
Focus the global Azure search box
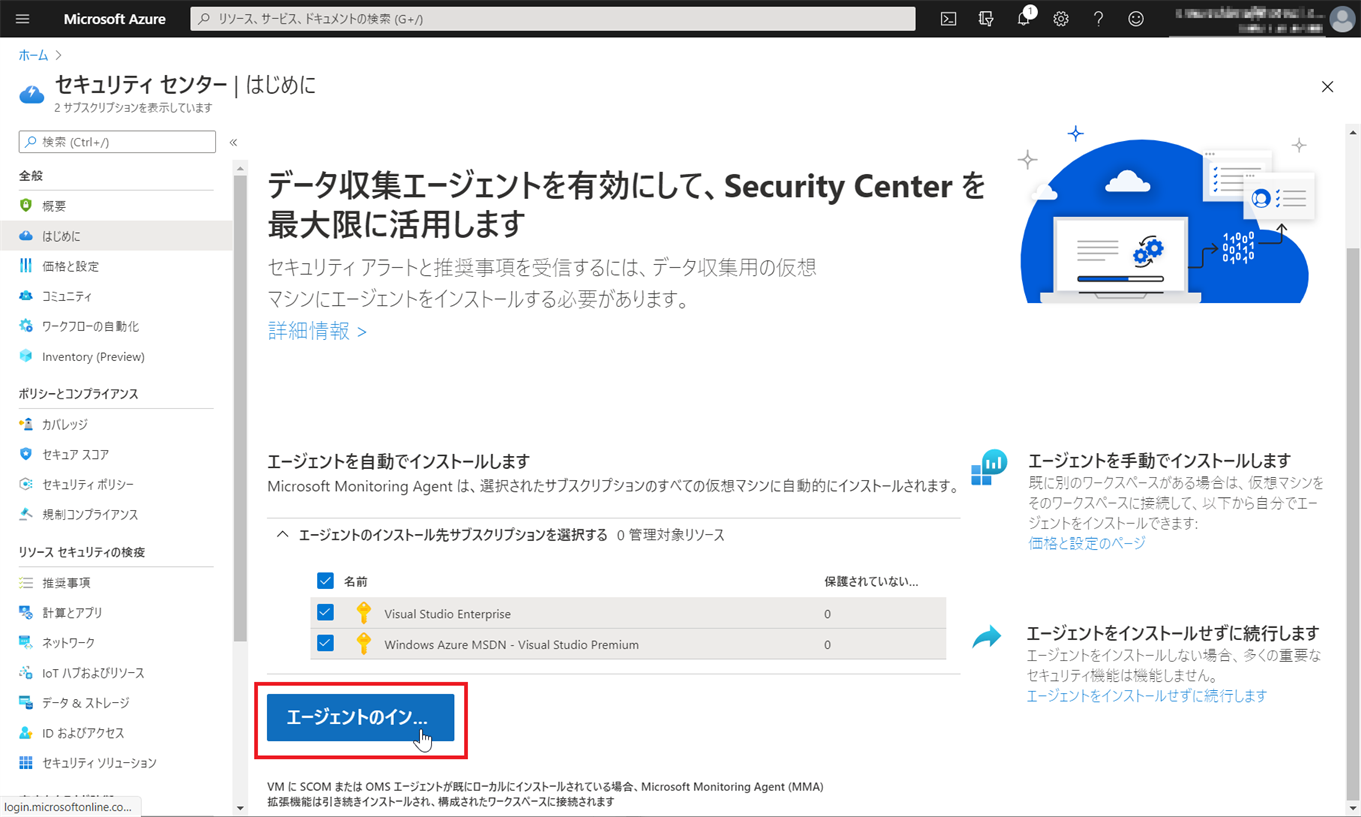(x=553, y=19)
